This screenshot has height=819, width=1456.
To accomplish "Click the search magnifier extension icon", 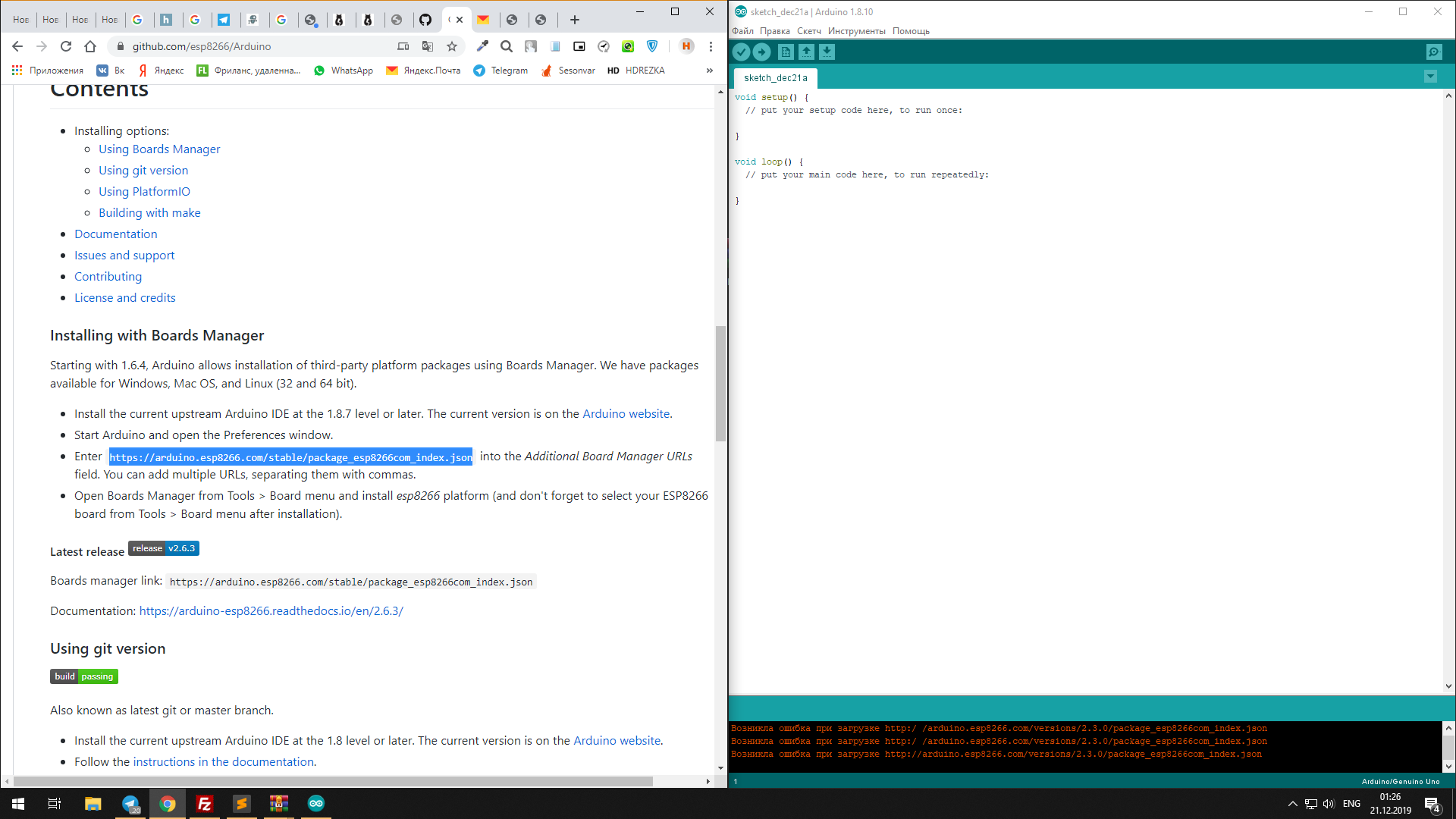I will [507, 46].
